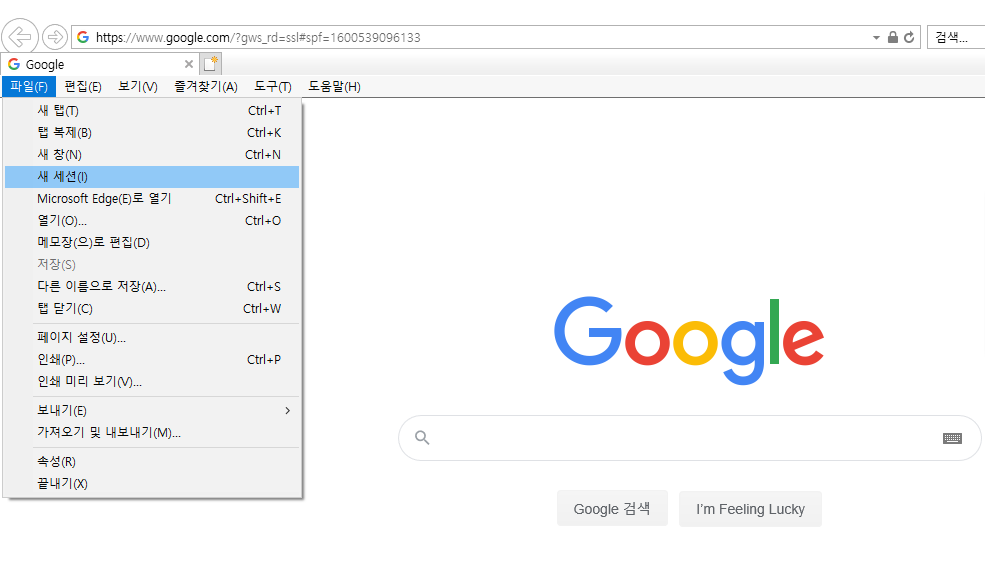Screen dimensions: 985x584
Task: Choose 새 세션(I) menu item
Action: [152, 177]
